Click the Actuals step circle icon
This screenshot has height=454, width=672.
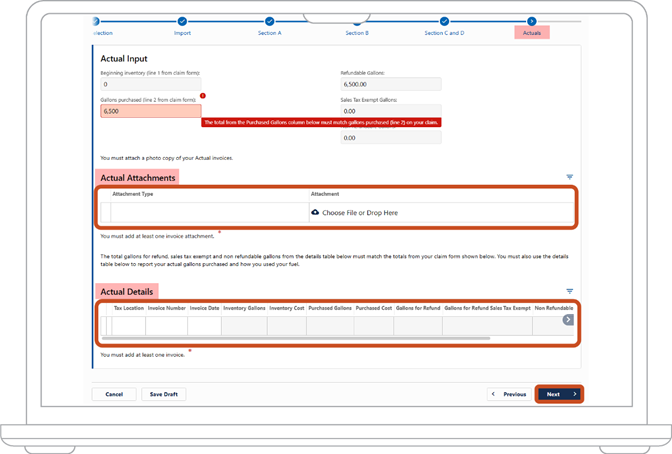pos(532,21)
